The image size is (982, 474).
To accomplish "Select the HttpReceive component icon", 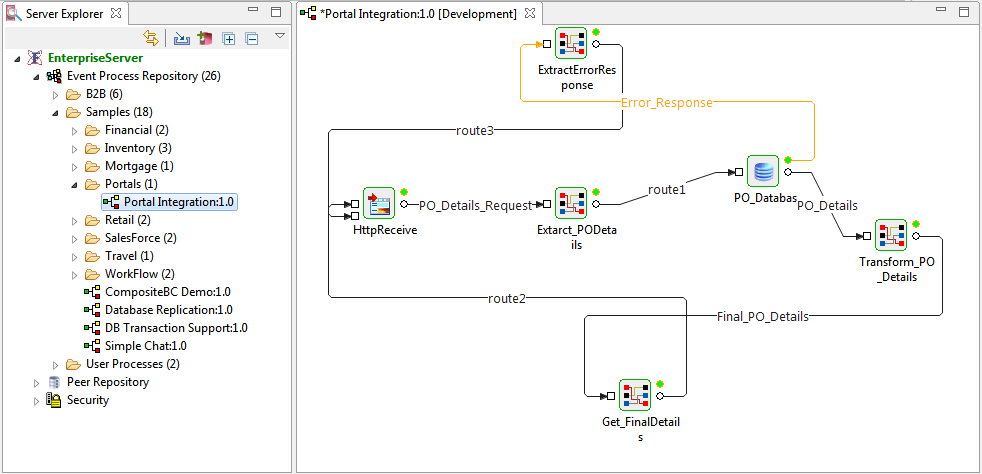I will pyautogui.click(x=379, y=203).
